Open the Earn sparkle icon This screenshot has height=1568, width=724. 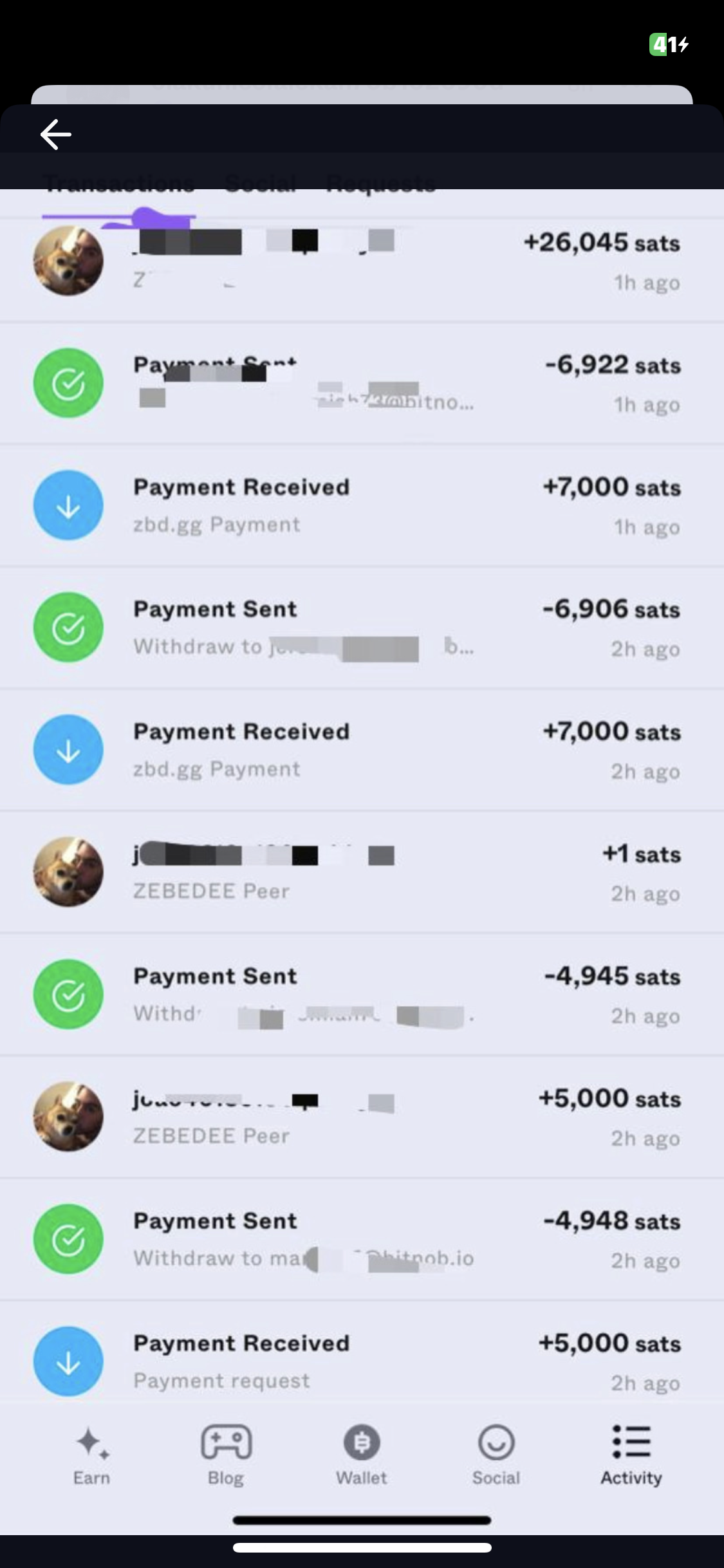91,1442
